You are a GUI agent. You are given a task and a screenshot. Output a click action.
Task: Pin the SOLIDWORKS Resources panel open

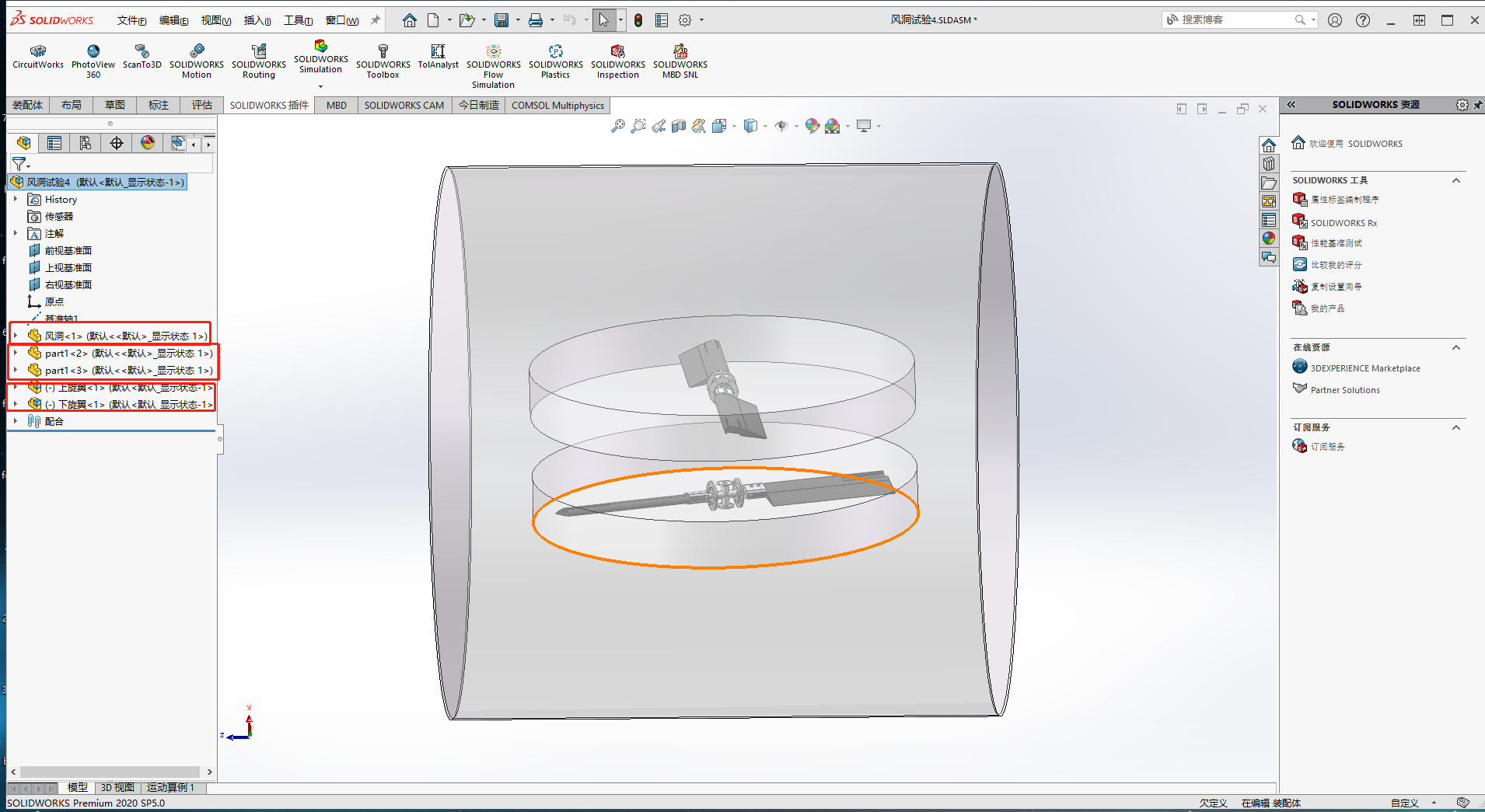(1476, 105)
